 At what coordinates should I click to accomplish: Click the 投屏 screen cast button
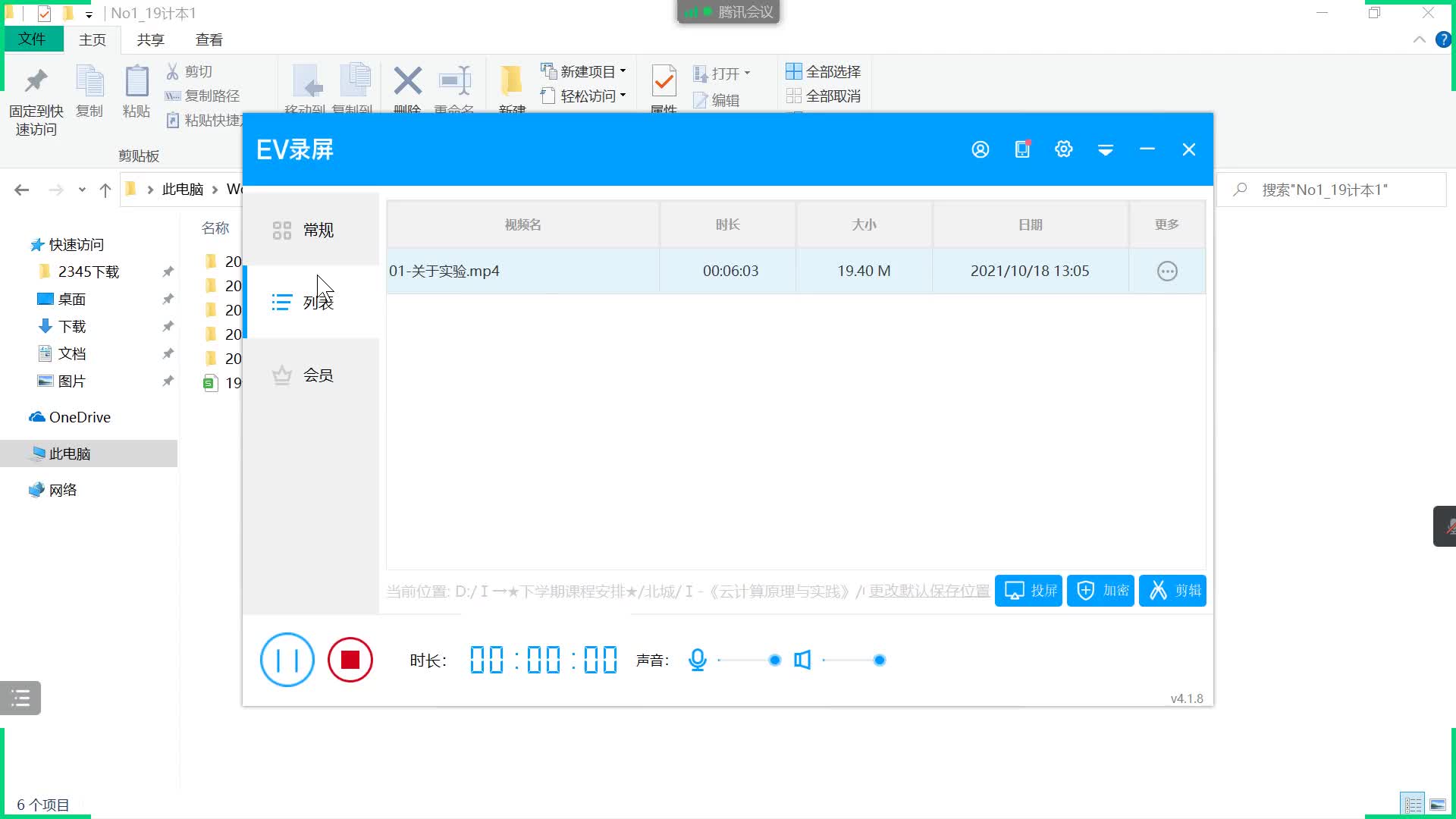[1028, 591]
